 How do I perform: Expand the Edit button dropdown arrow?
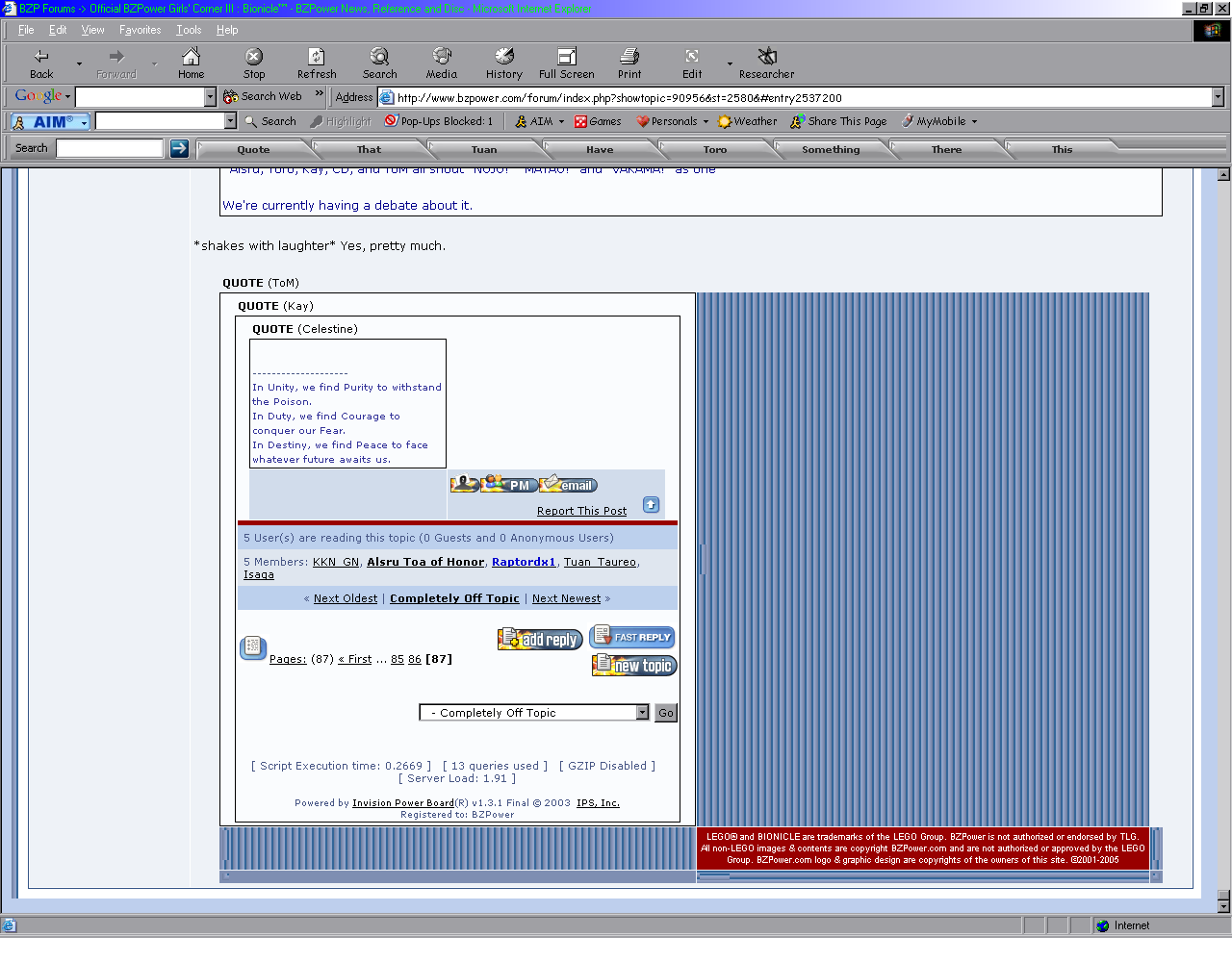[x=730, y=64]
